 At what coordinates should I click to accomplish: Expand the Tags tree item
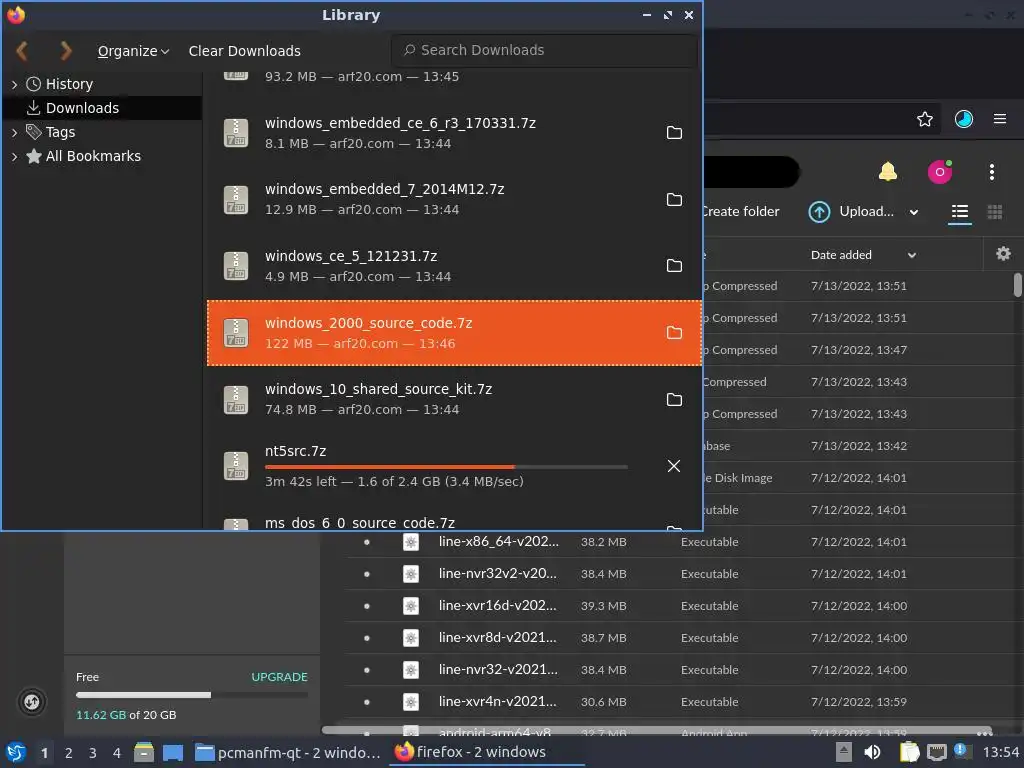[14, 133]
